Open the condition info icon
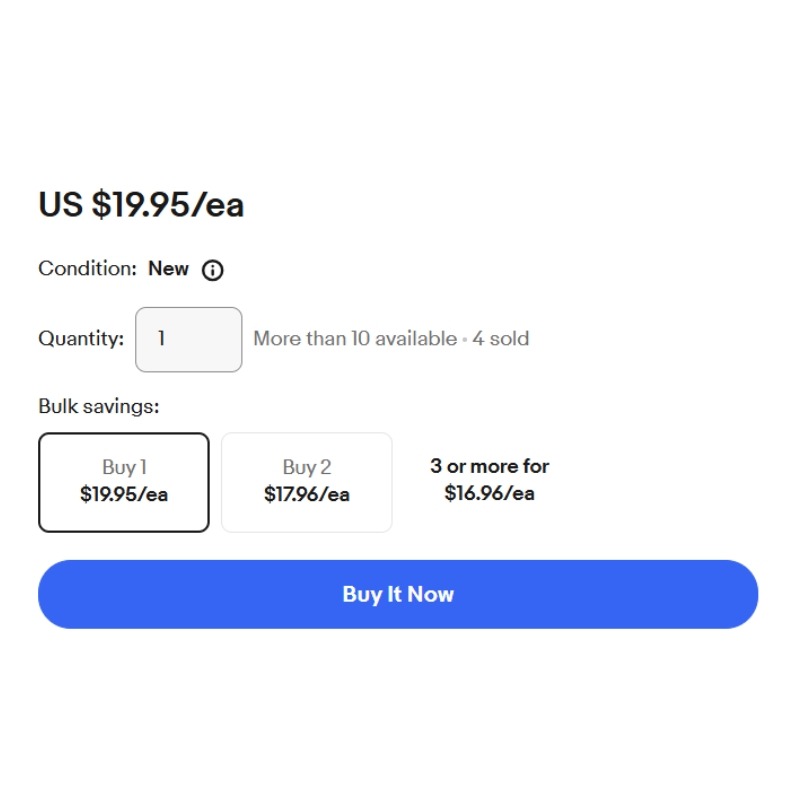800x800 pixels. 212,270
